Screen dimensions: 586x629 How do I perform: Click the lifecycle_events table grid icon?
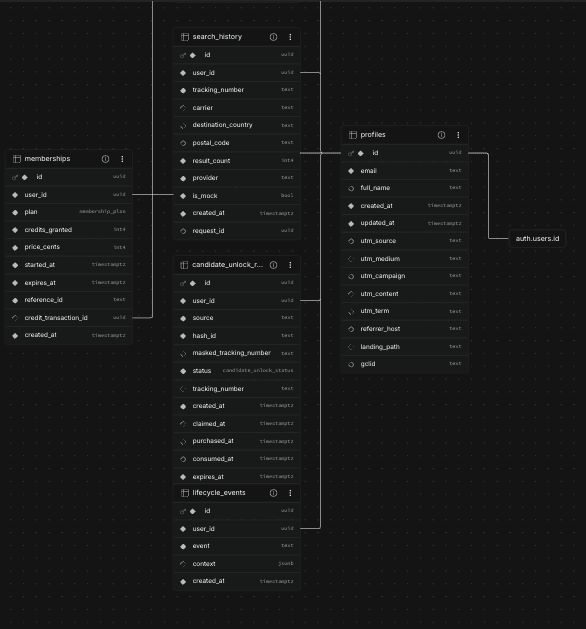point(185,493)
